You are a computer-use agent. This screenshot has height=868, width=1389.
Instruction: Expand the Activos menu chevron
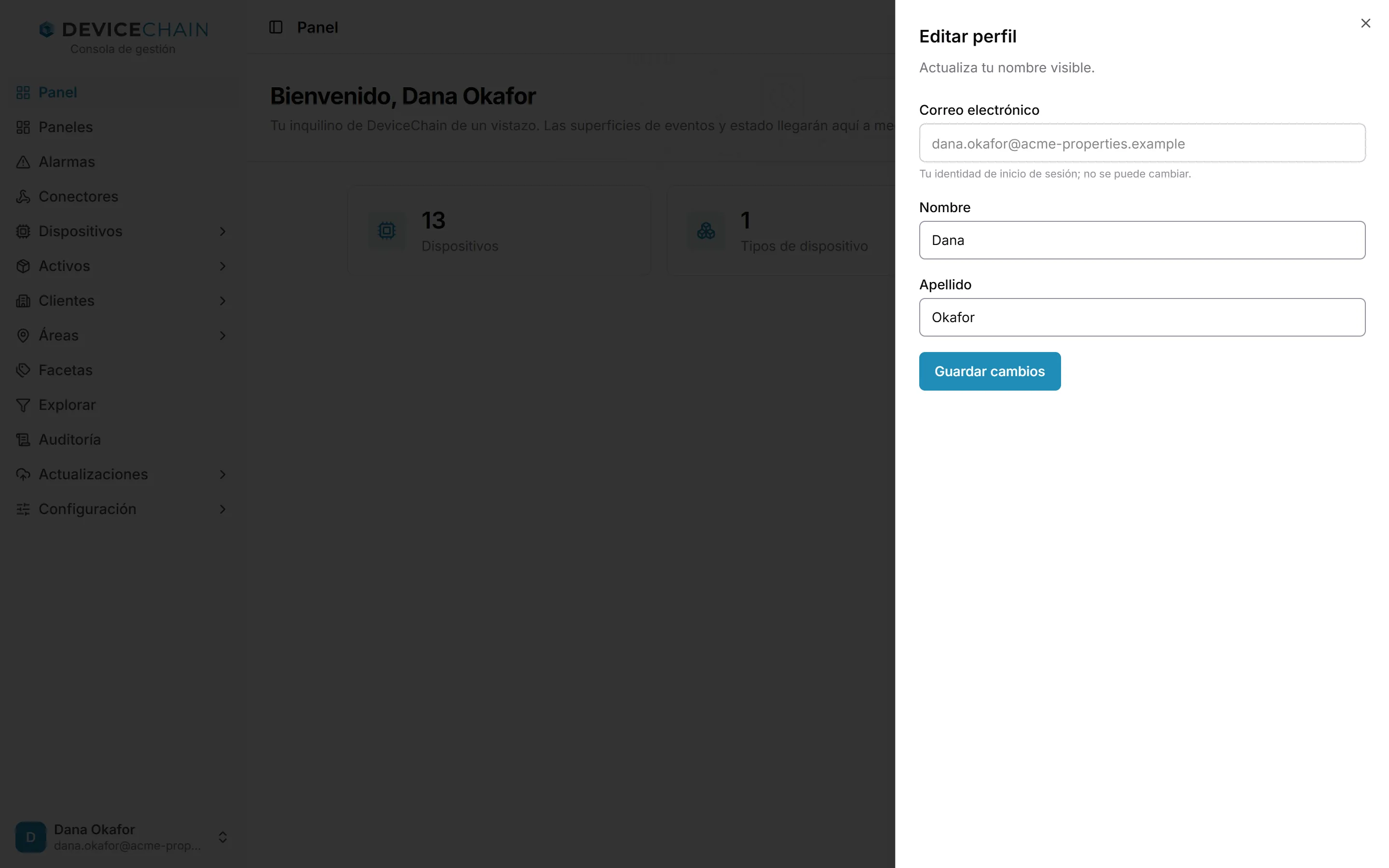point(223,266)
